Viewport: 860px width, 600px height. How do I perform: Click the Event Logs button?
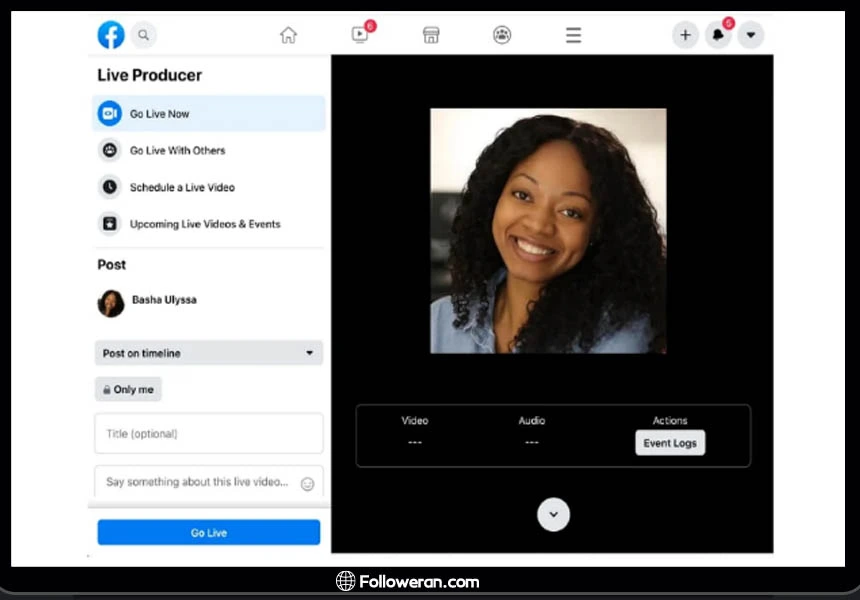(670, 443)
